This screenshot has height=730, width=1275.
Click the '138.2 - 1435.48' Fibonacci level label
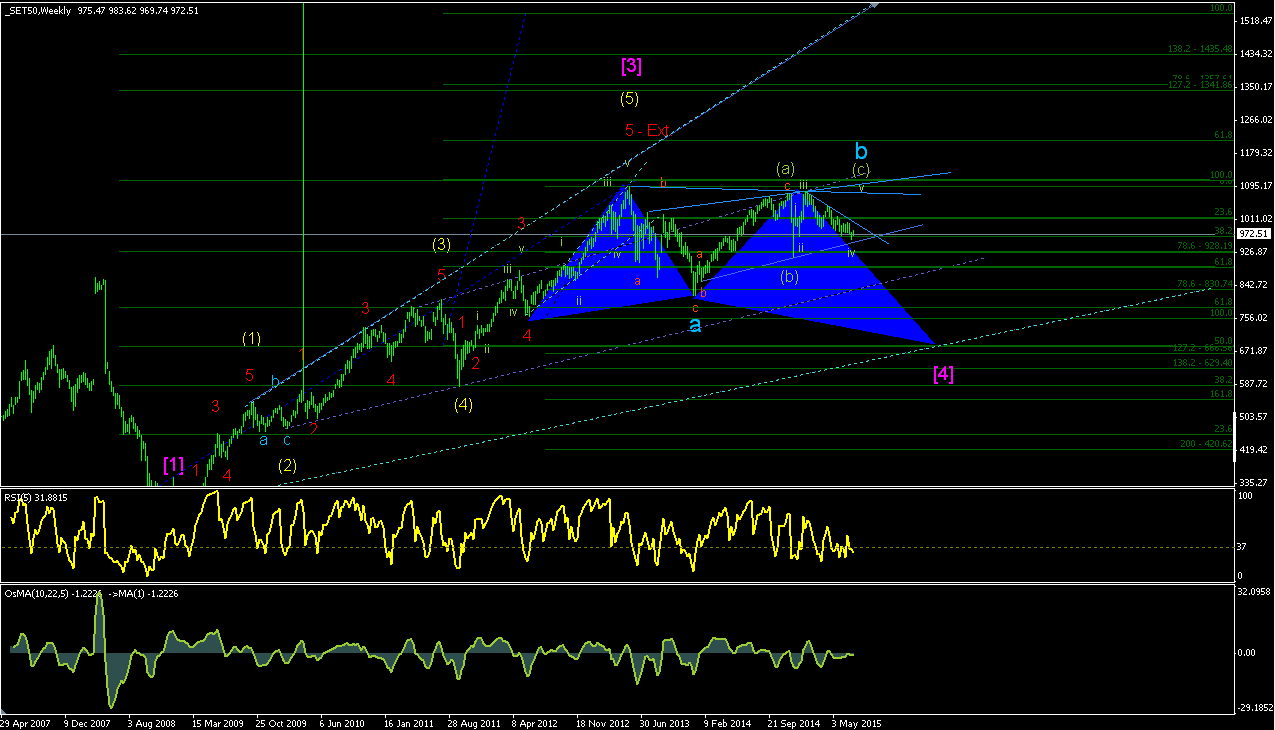[x=1199, y=48]
